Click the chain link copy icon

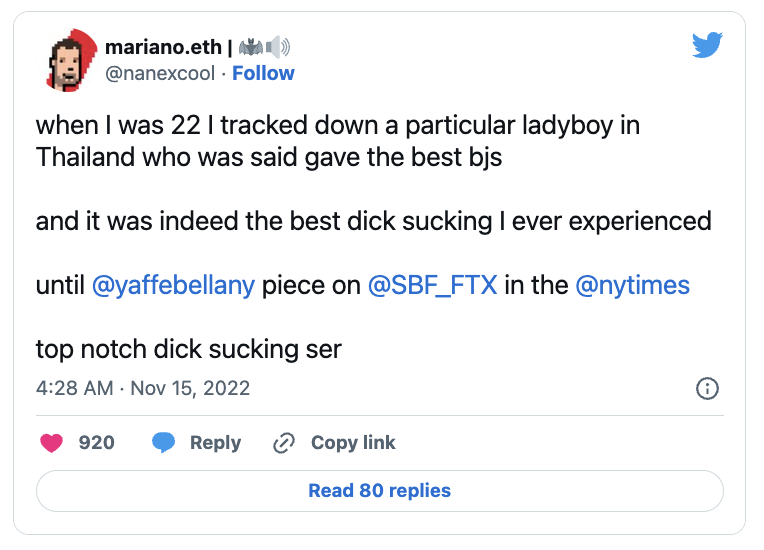tap(285, 443)
